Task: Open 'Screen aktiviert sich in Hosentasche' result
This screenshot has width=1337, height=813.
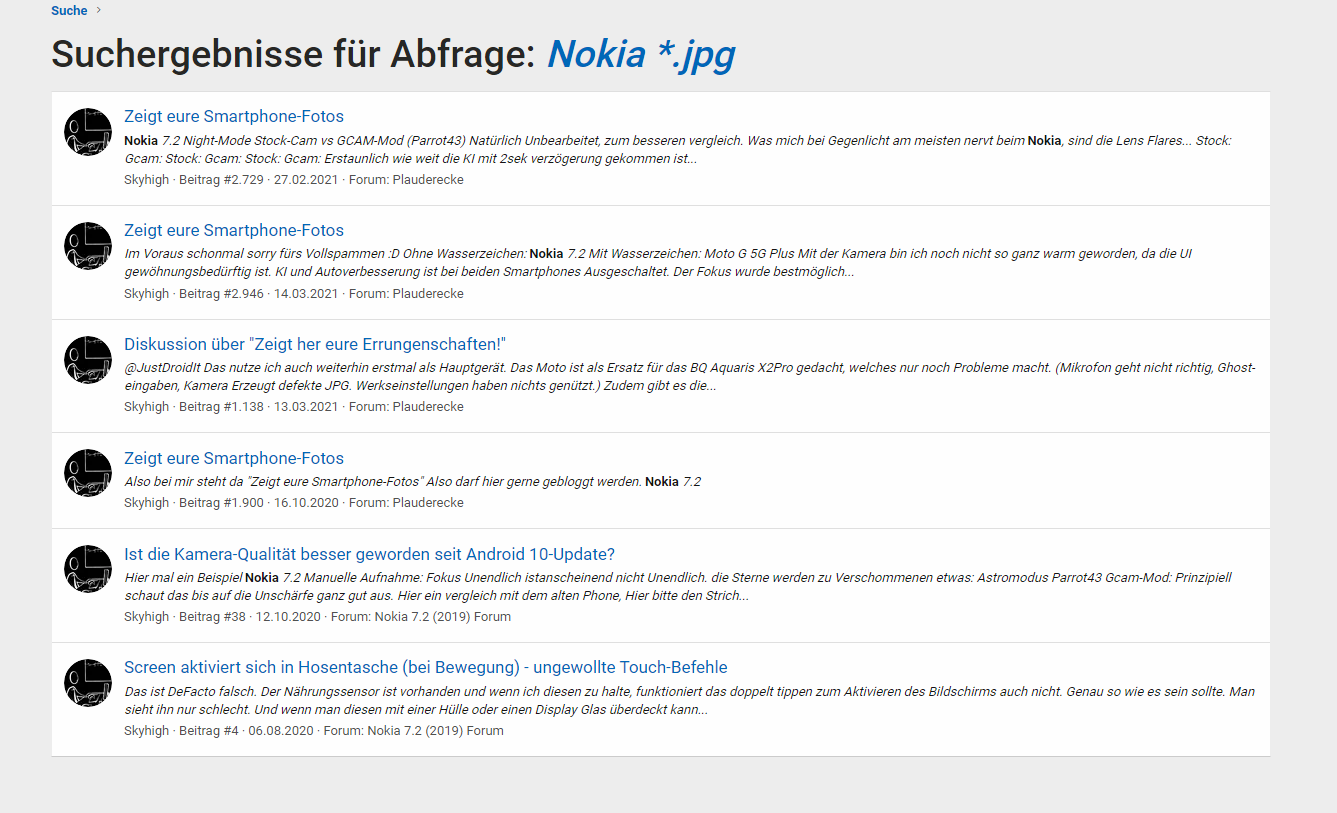Action: point(426,667)
